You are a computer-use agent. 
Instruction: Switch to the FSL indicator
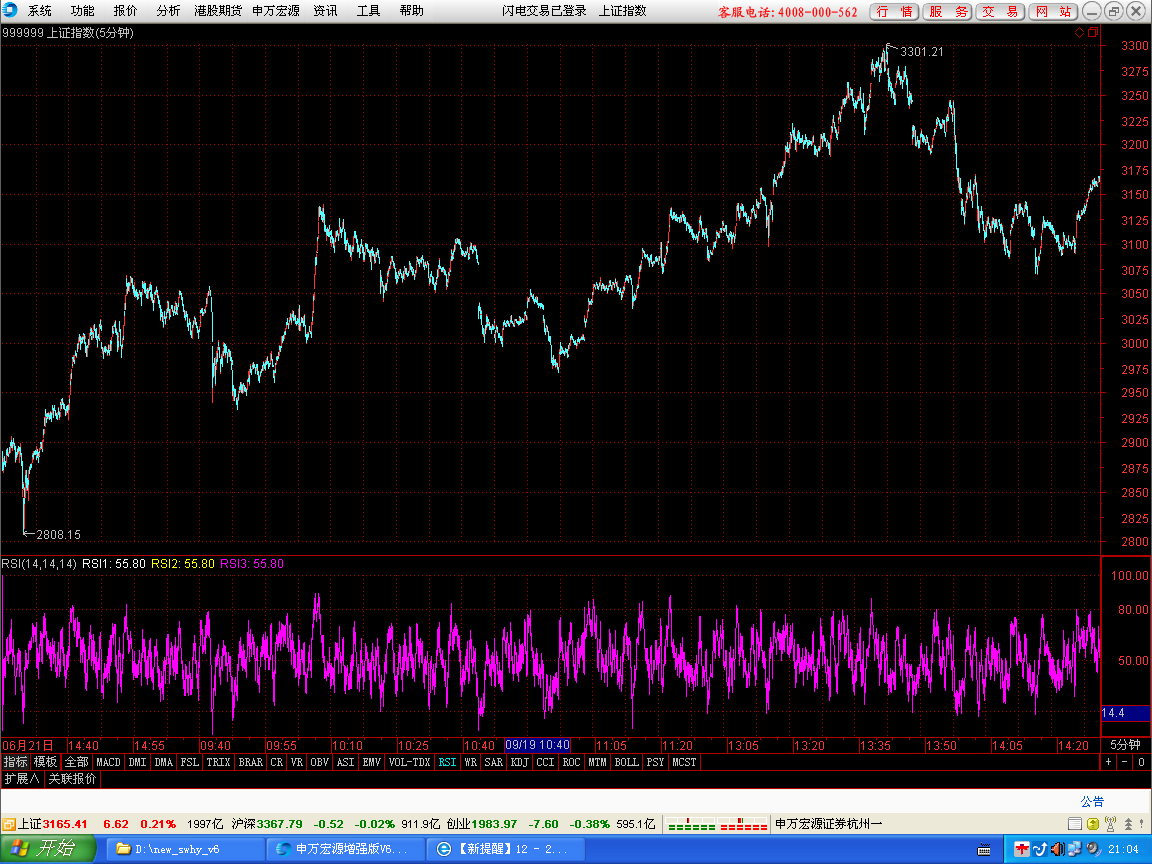pos(190,762)
